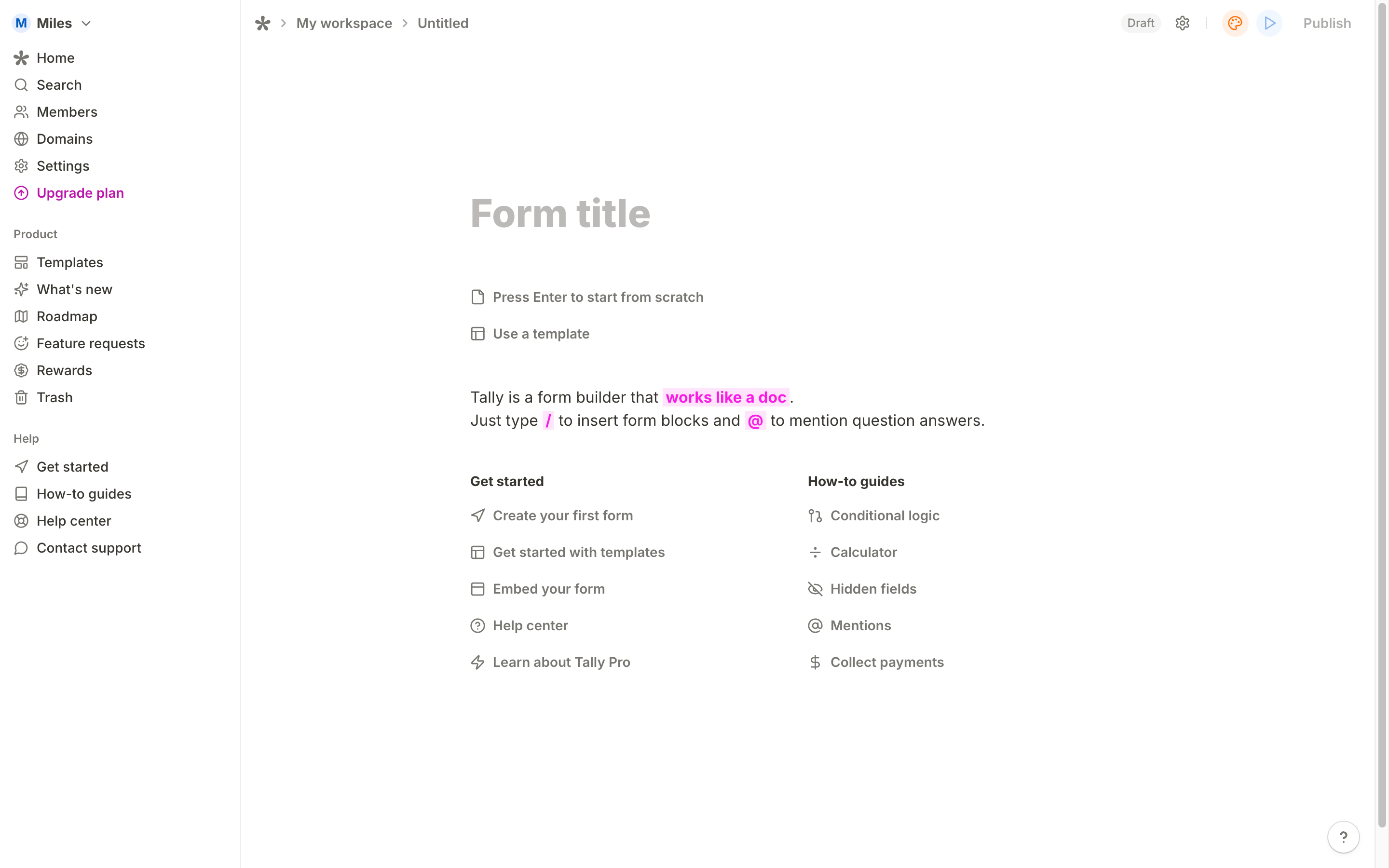Image resolution: width=1389 pixels, height=868 pixels.
Task: Open form settings via the gear icon
Action: (1183, 23)
